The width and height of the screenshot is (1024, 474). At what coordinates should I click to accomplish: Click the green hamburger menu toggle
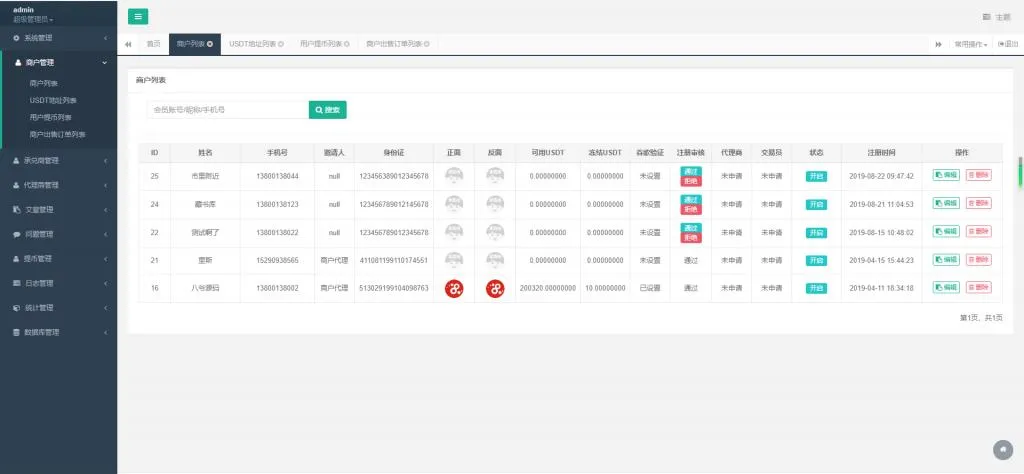coord(138,16)
